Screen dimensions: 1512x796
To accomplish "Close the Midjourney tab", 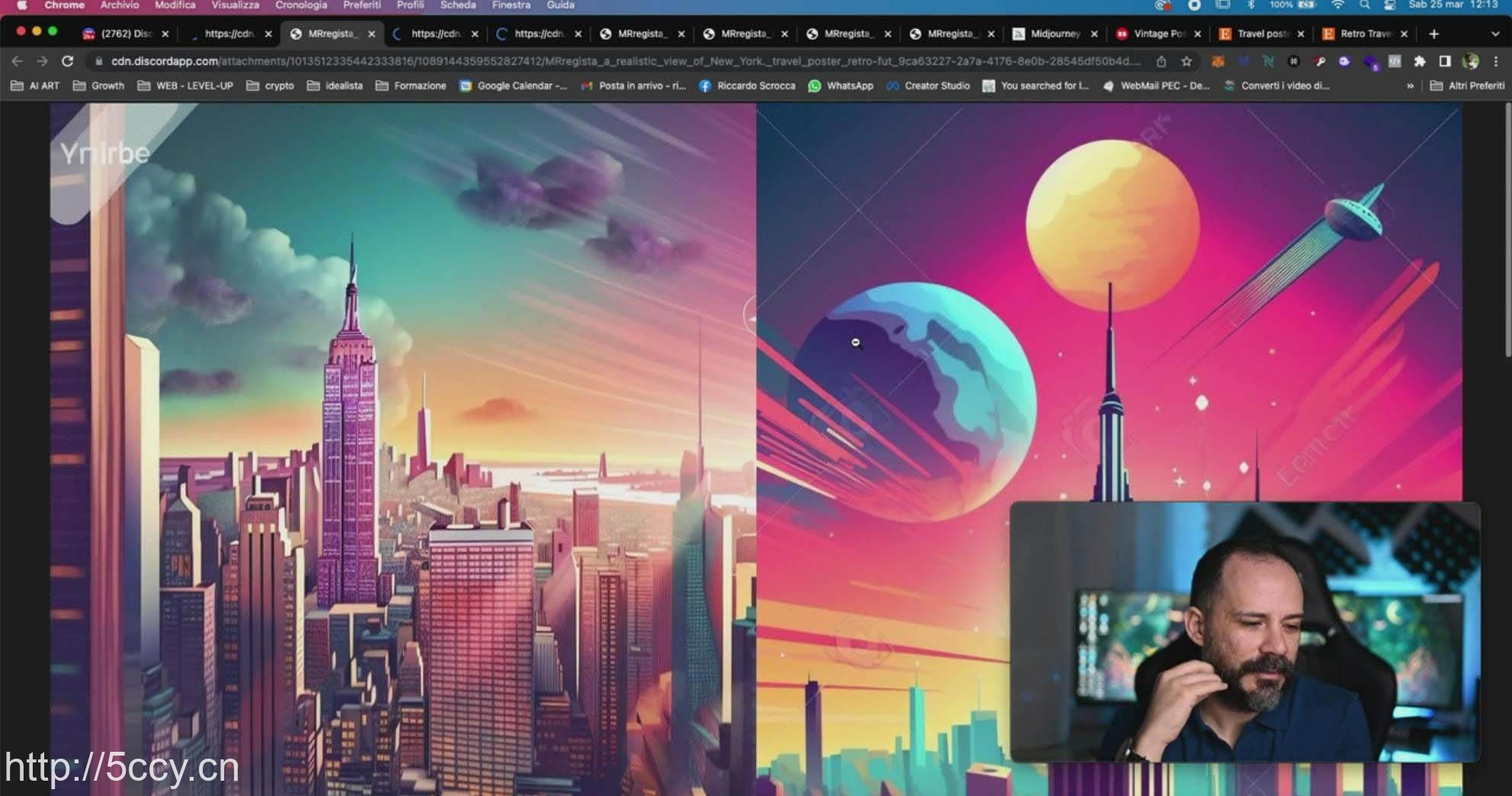I will point(1094,34).
